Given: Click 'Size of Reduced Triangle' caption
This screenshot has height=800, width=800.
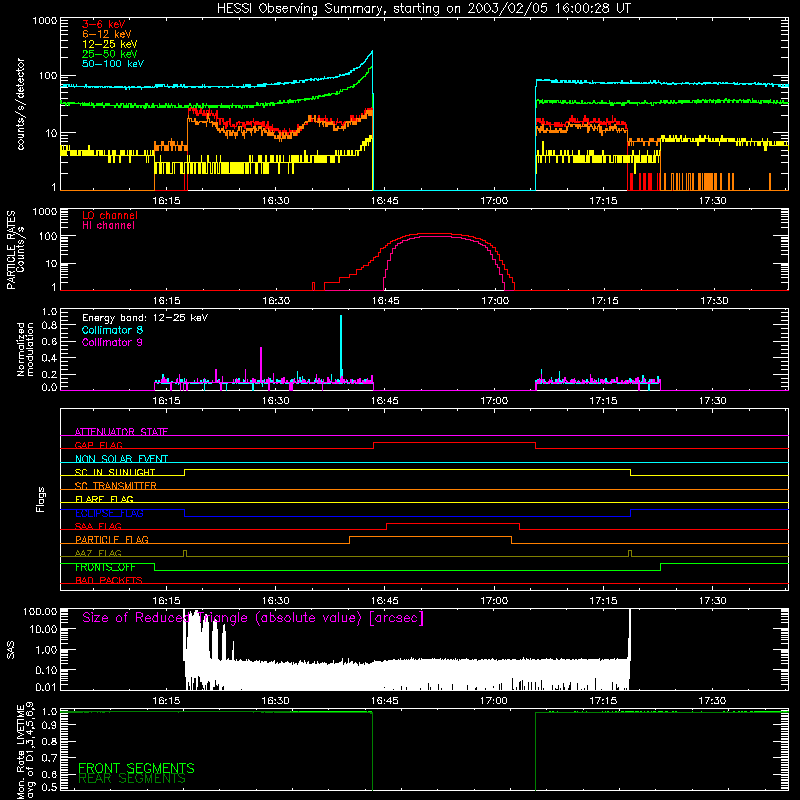Looking at the screenshot, I should pos(253,618).
